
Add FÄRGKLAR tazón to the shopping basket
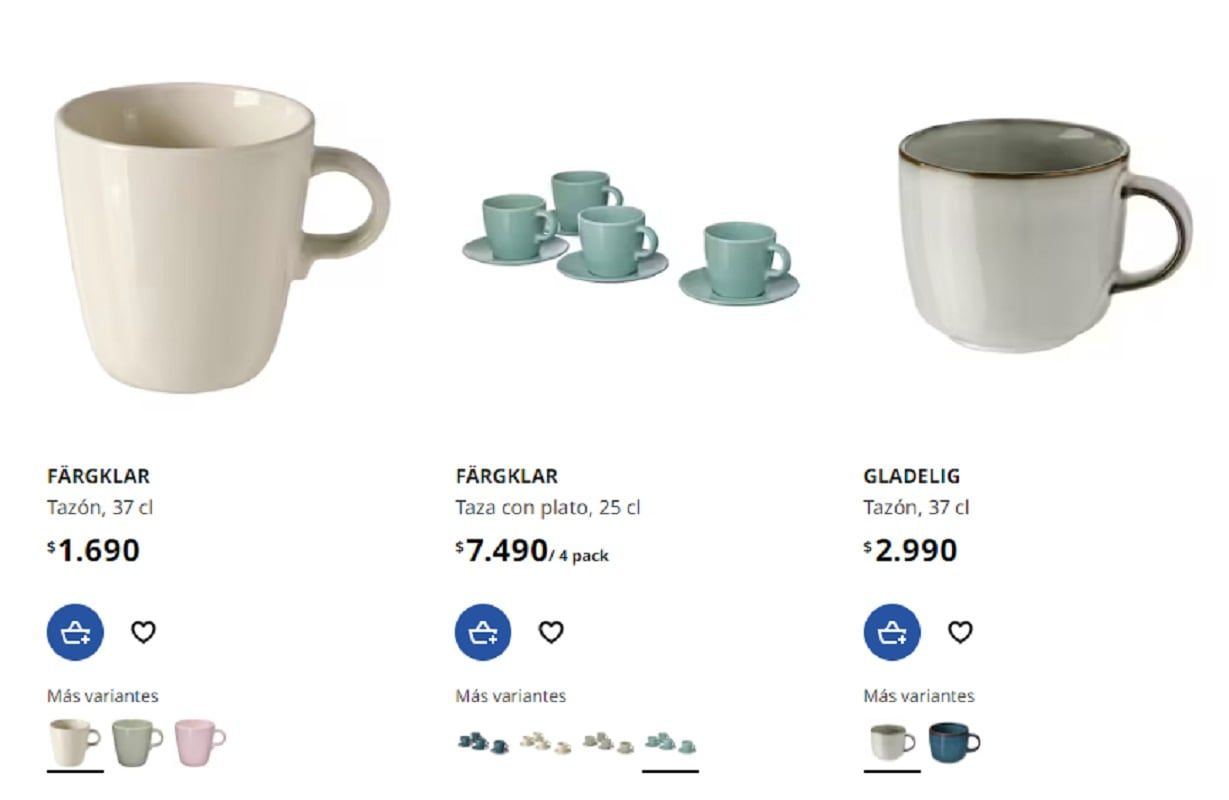(x=73, y=632)
